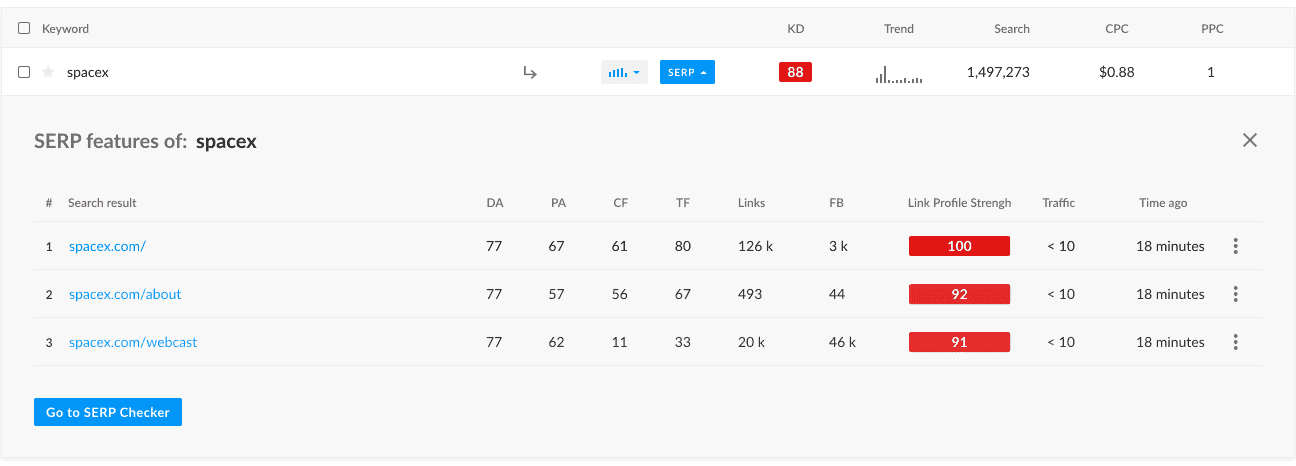Screen dimensions: 1296x466
Task: Click the Link Profile Strength 100 bar
Action: (959, 246)
